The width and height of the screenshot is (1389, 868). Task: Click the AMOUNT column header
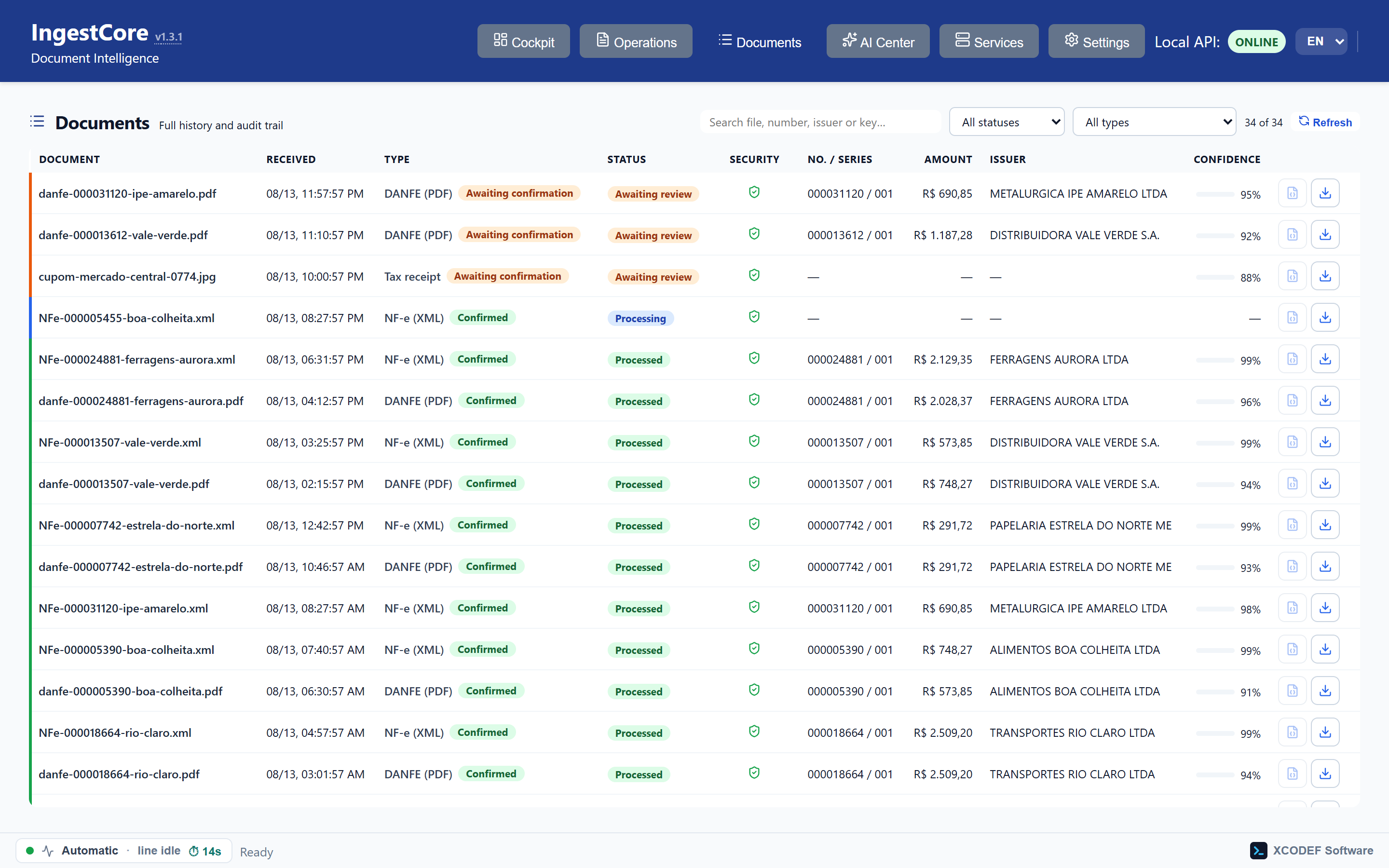[x=948, y=159]
